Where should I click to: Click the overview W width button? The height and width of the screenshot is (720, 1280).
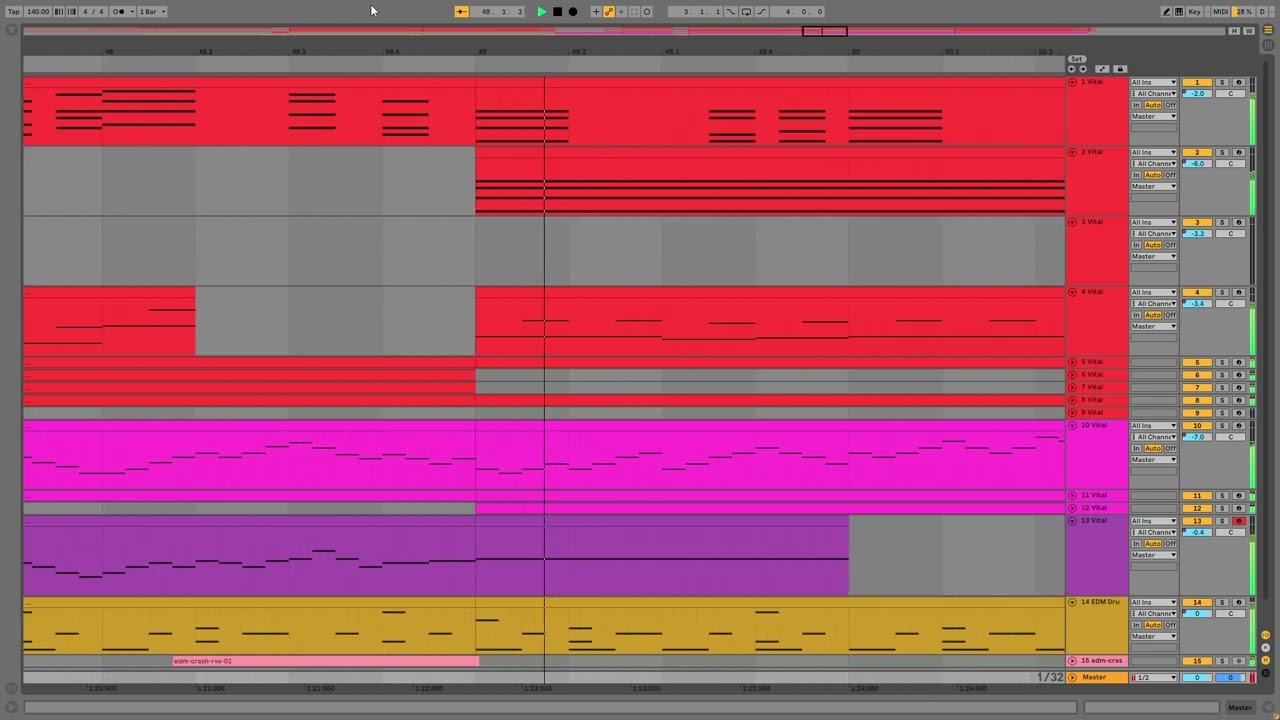tap(1249, 31)
